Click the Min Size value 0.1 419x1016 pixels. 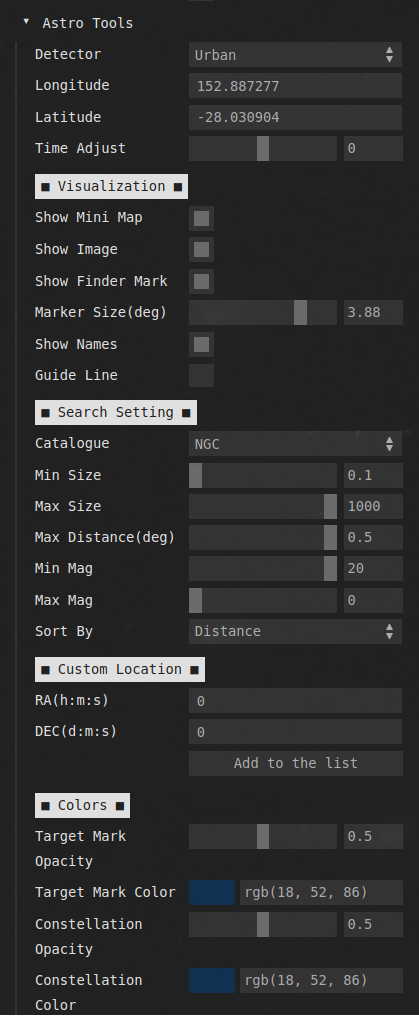[373, 475]
